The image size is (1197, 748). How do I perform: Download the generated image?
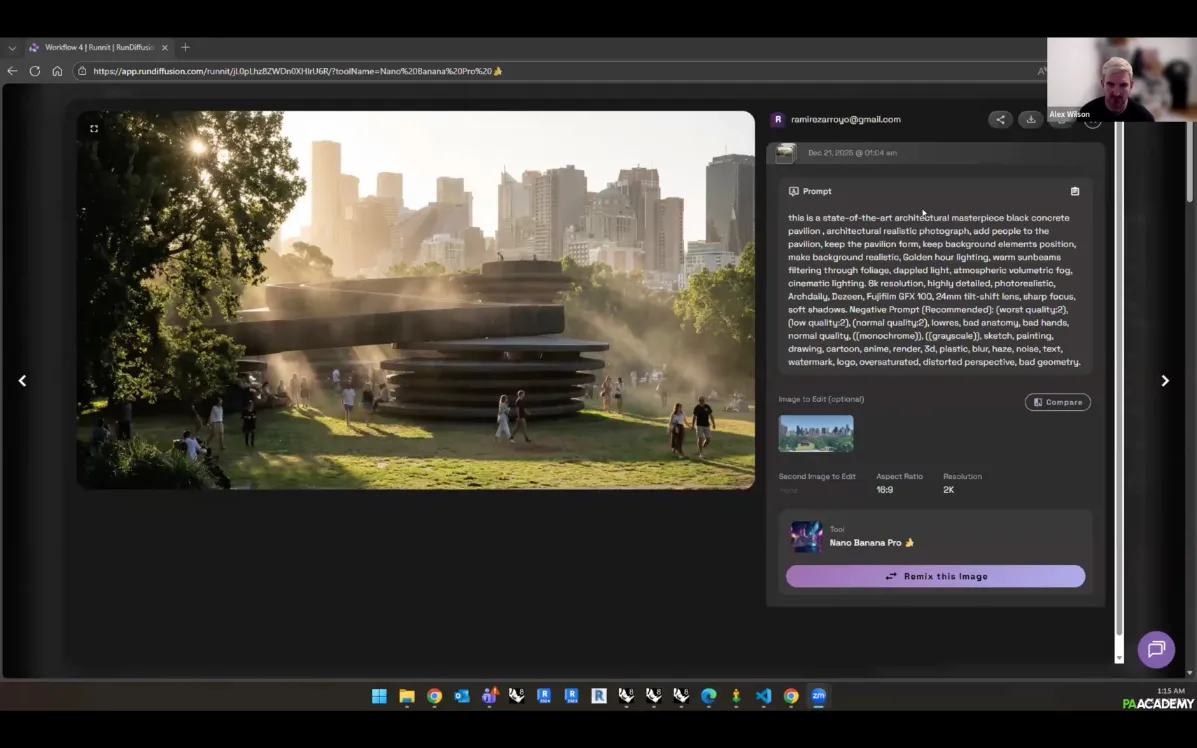click(x=1030, y=120)
